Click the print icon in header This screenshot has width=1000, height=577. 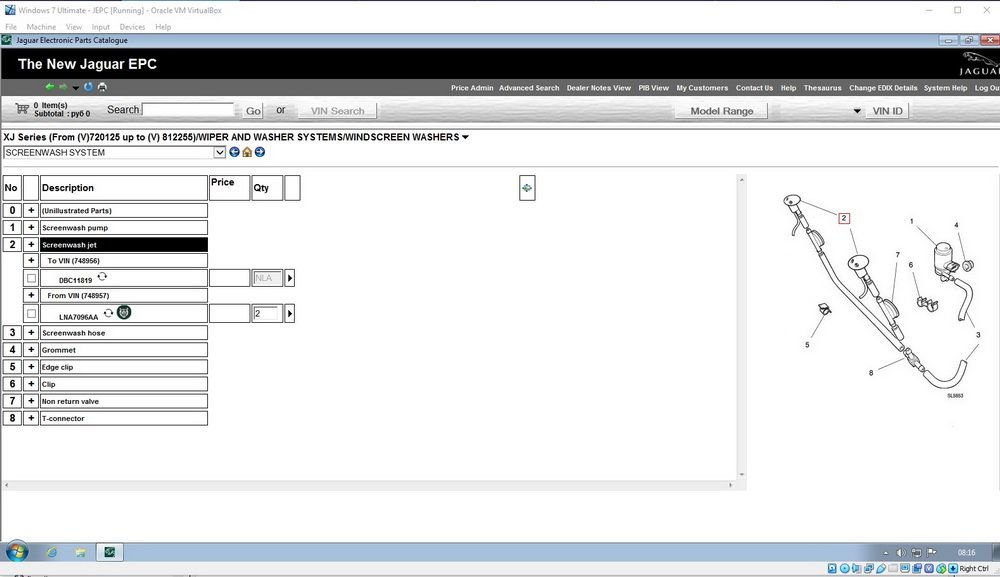101,87
